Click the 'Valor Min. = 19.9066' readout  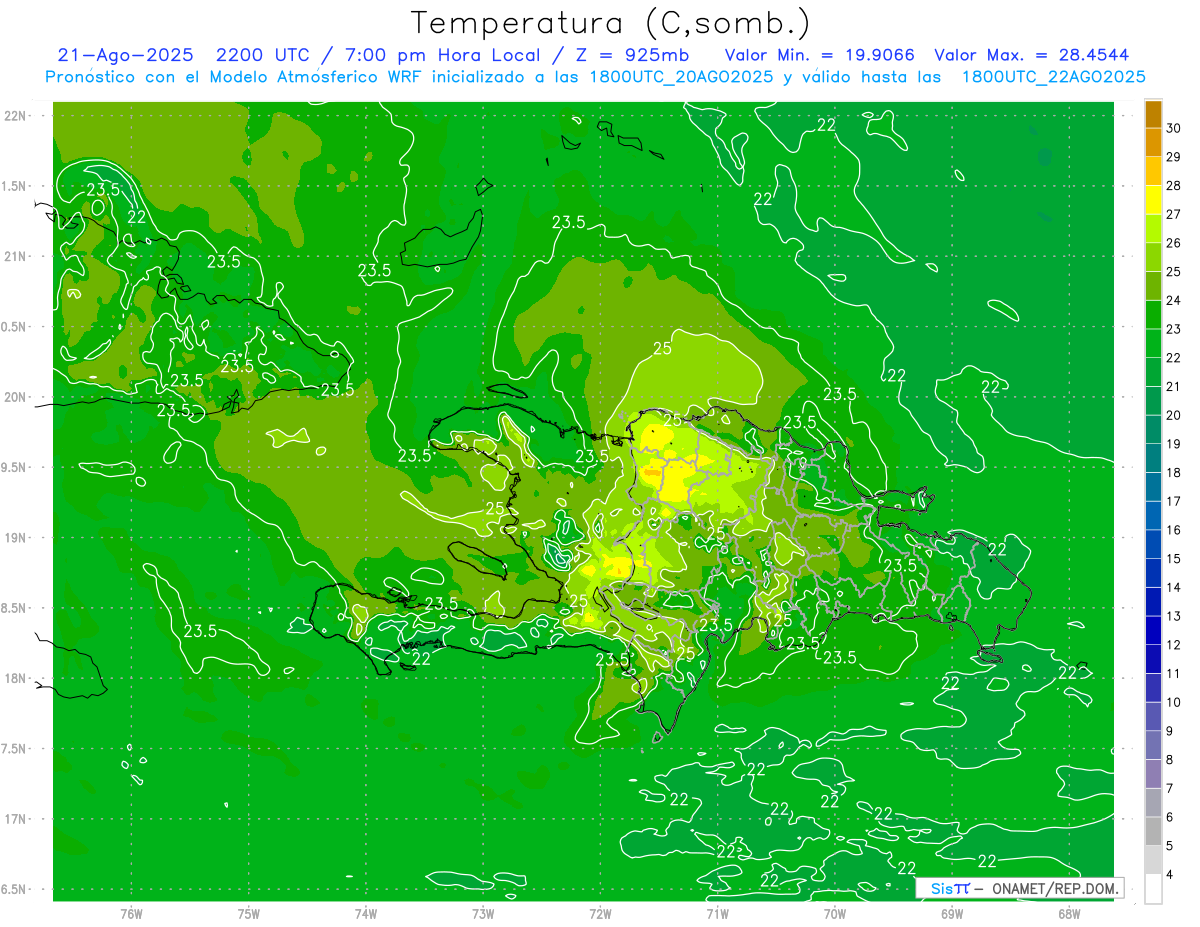point(820,55)
